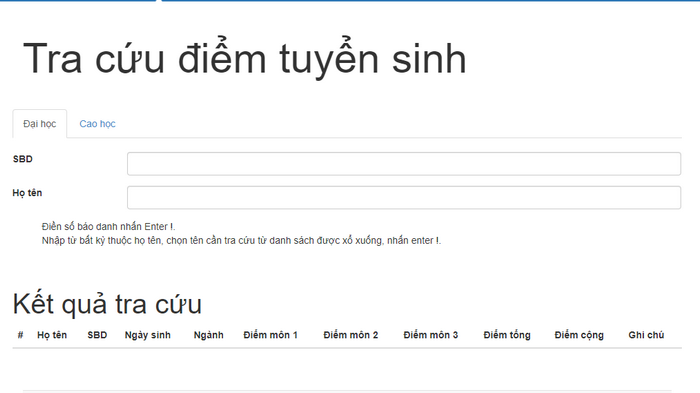
Task: Click the # column header
Action: 20,335
